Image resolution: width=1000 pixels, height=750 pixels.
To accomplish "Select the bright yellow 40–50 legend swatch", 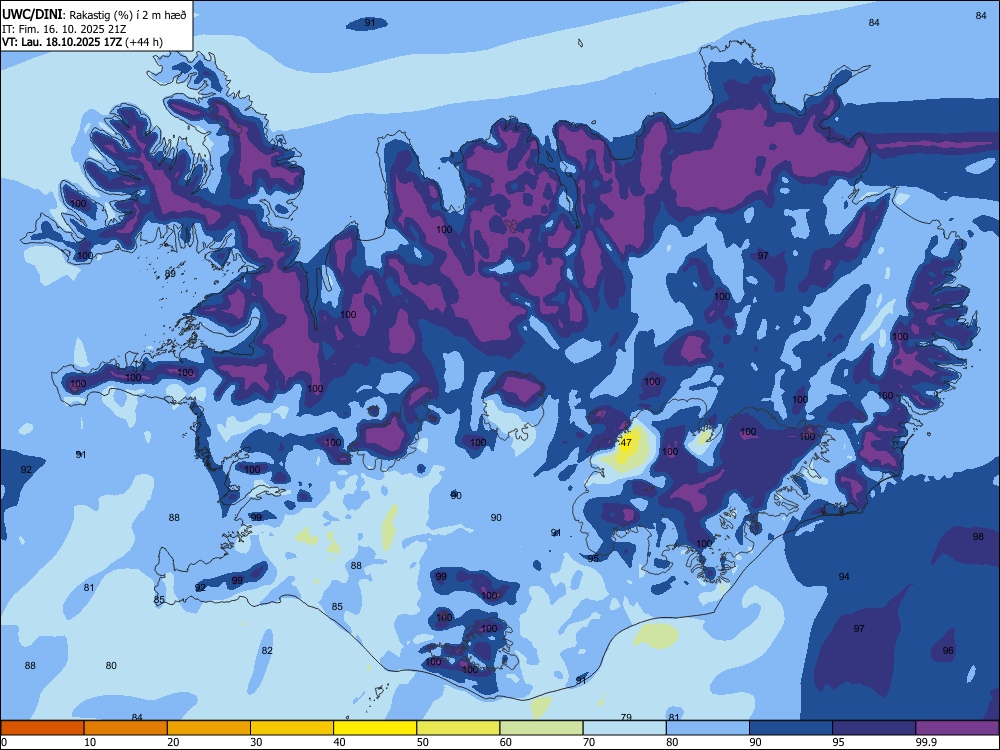I will [x=375, y=728].
